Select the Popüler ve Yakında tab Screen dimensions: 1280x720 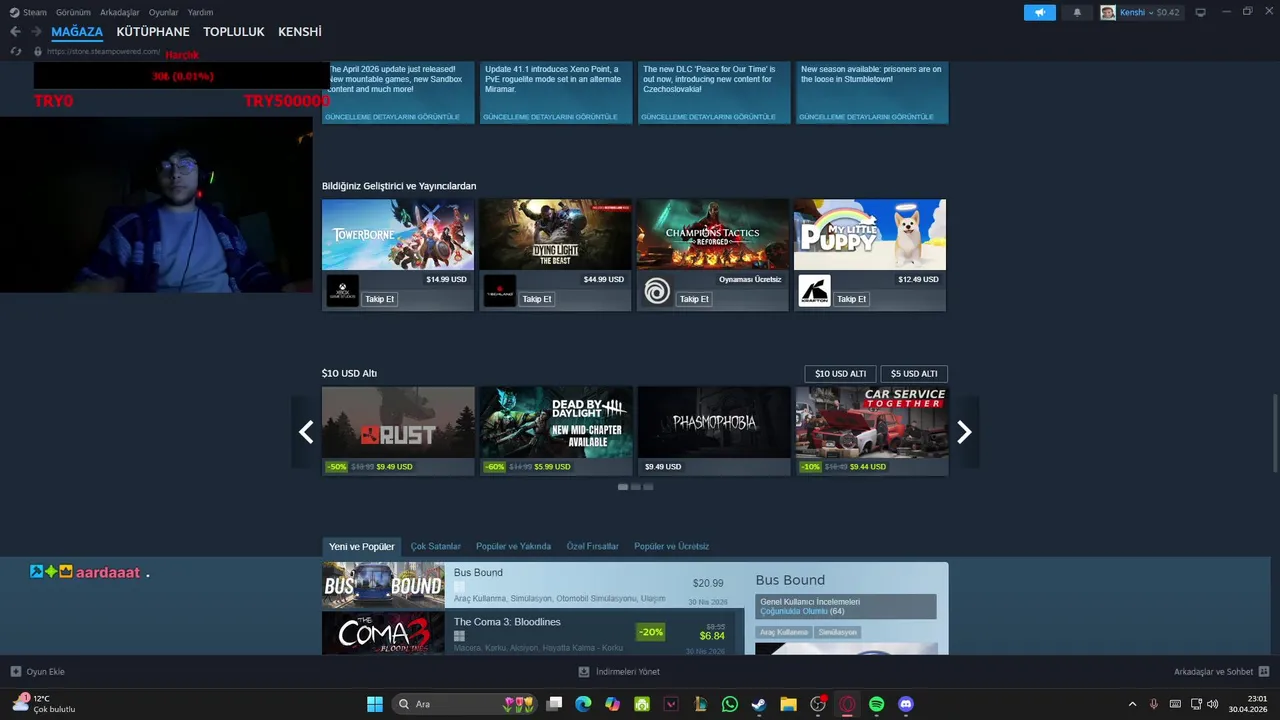point(513,547)
